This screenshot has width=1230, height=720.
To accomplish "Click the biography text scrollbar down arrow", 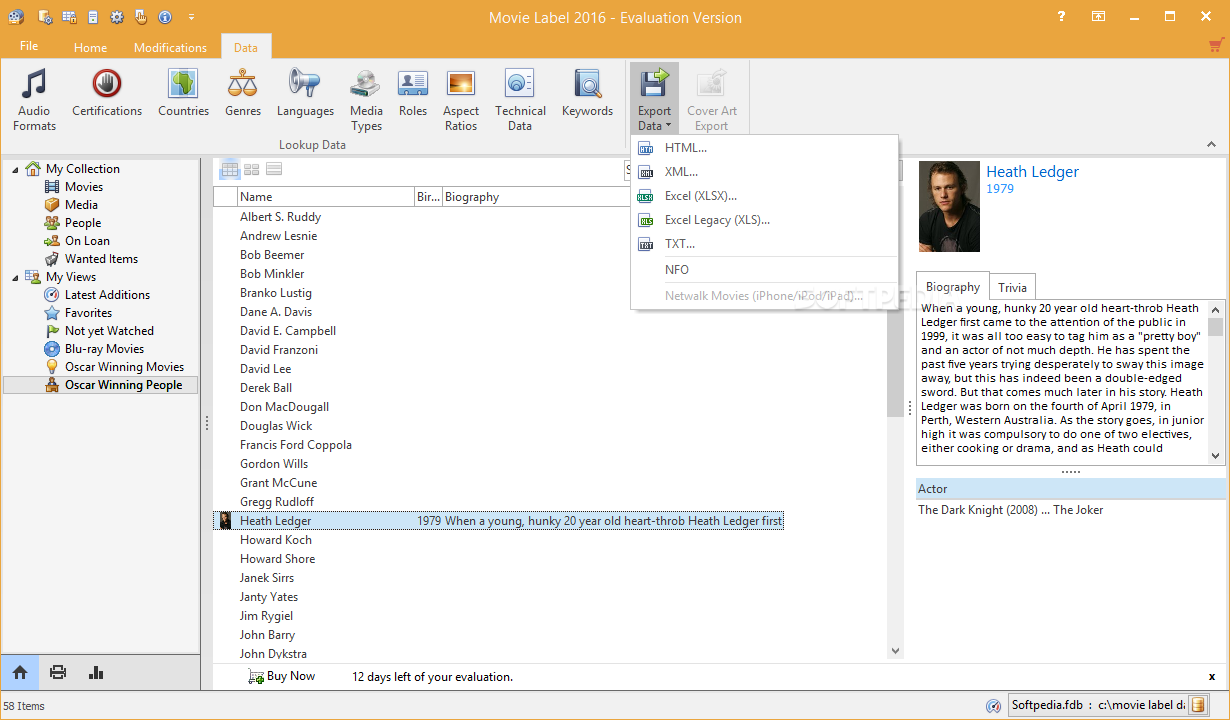I will tap(1216, 455).
